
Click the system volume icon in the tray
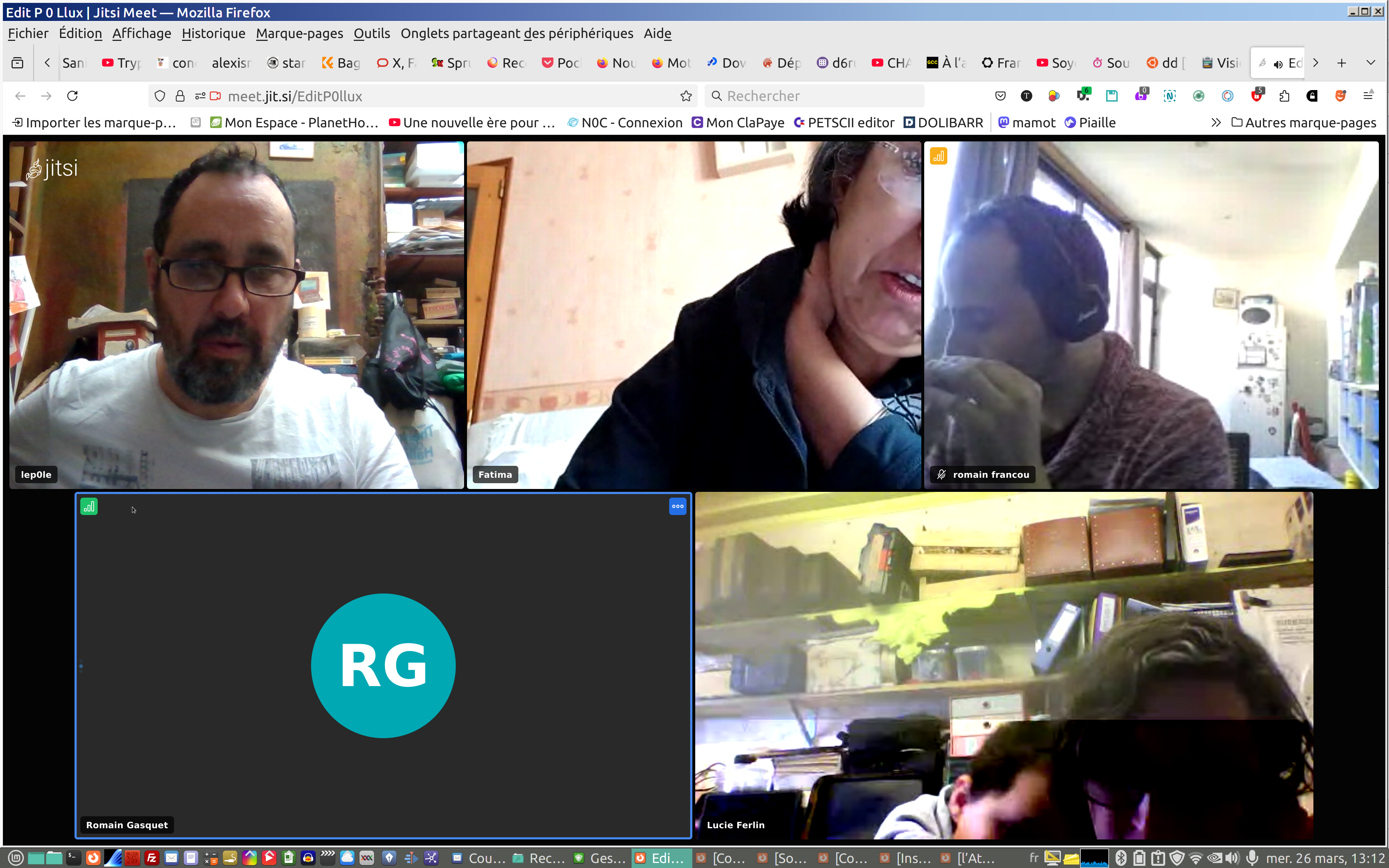click(x=1232, y=858)
